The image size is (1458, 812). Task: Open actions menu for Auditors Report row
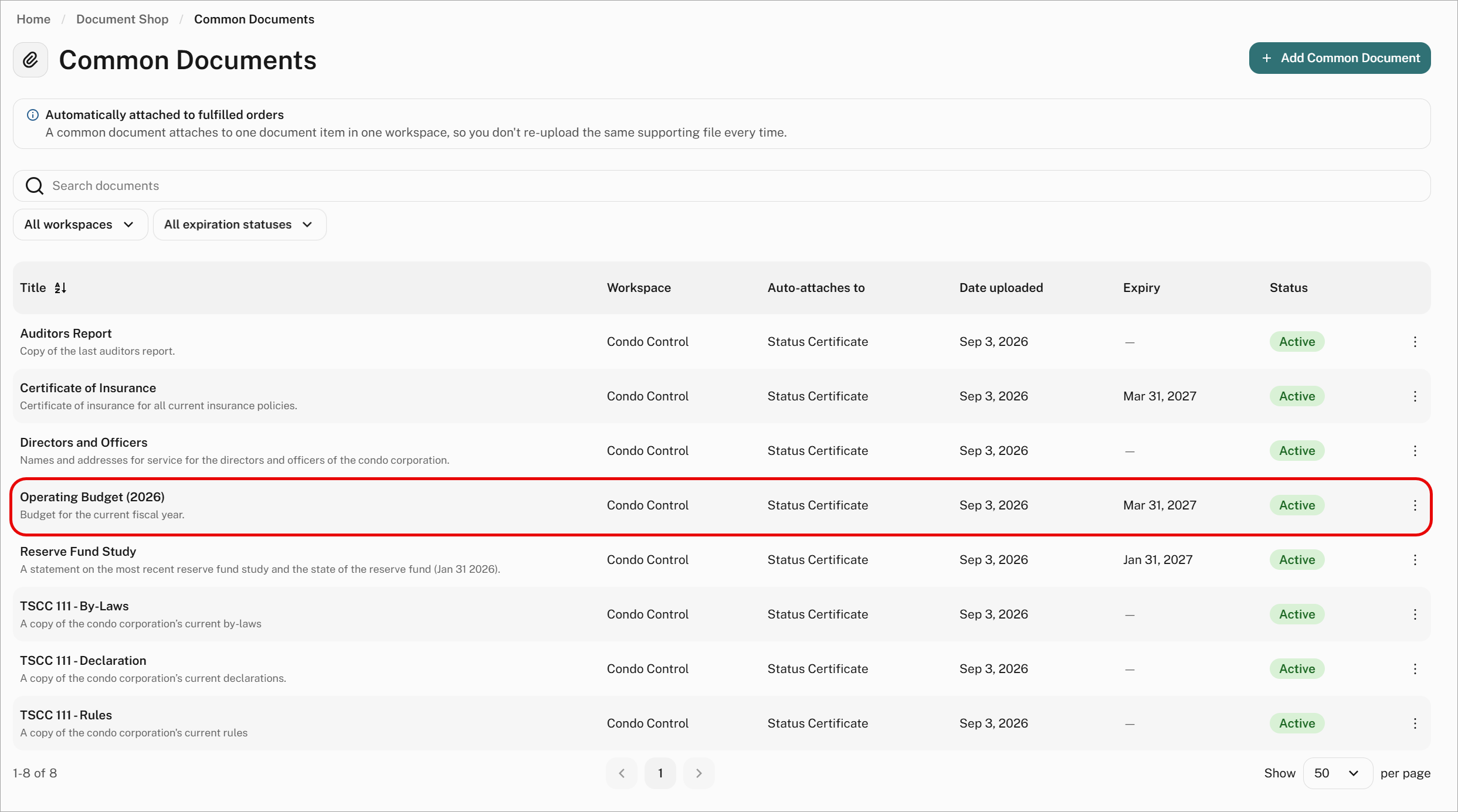click(1415, 342)
